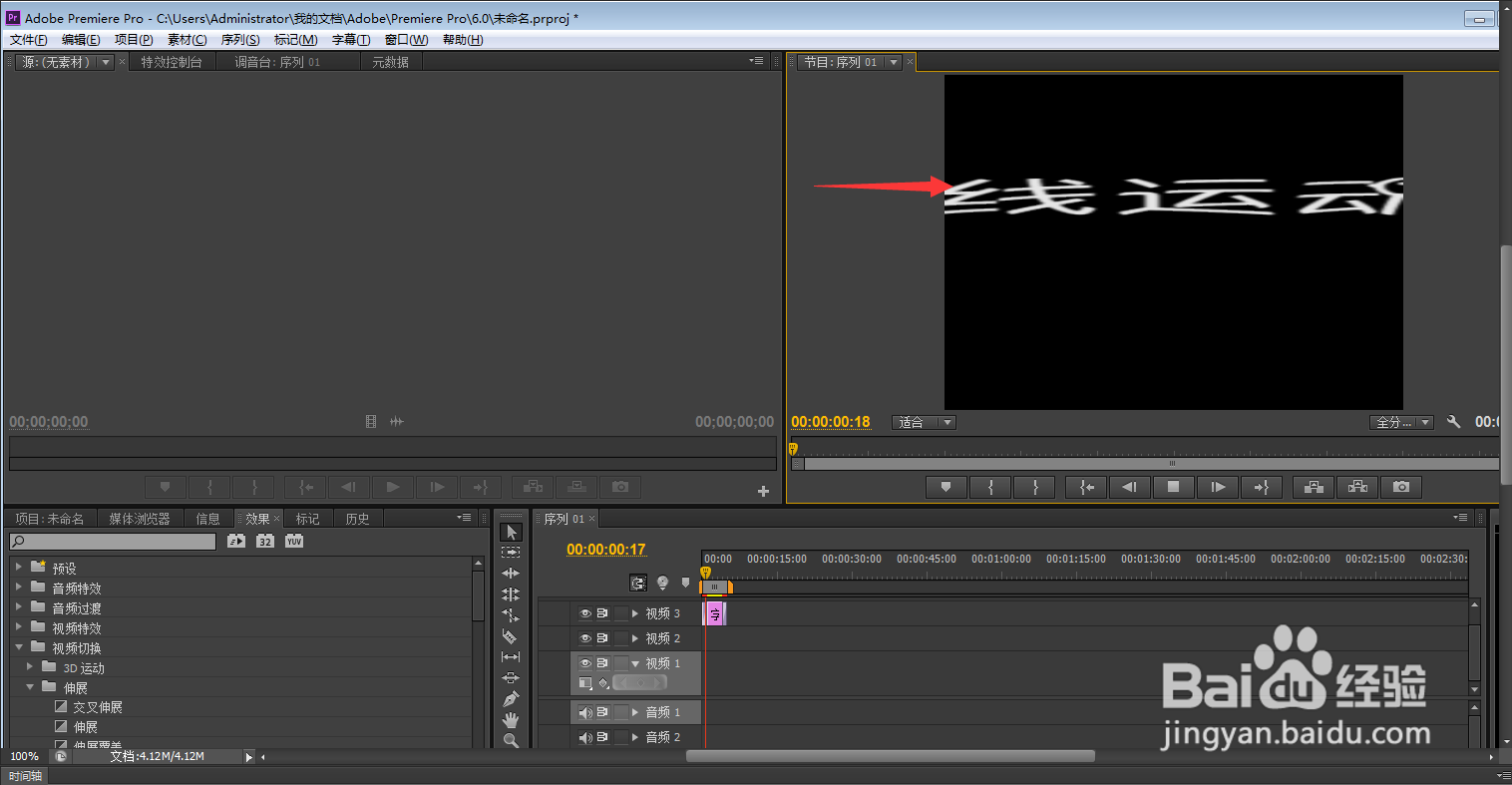Export frame with camera icon
This screenshot has height=785, width=1512.
(1401, 487)
